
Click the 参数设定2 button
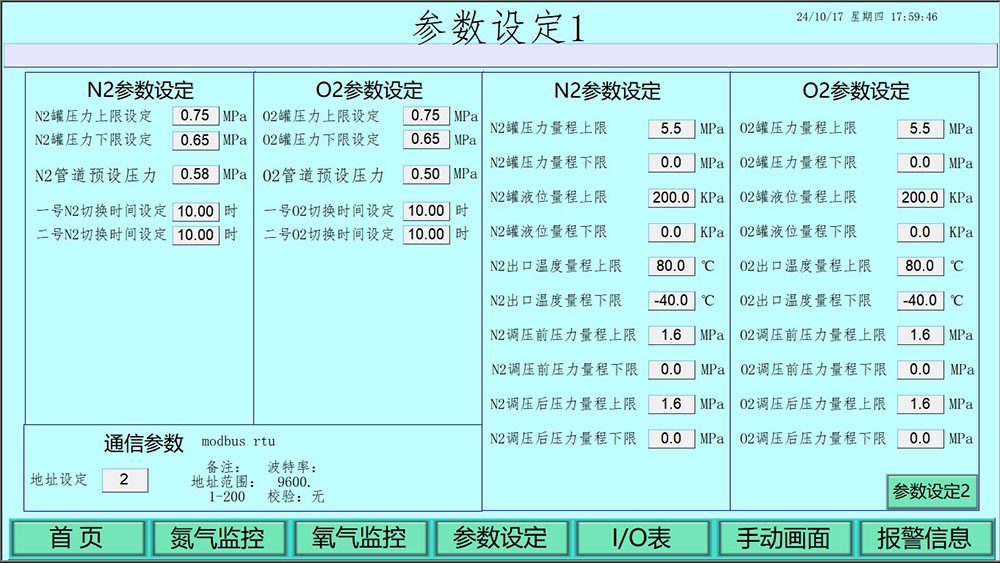pos(931,491)
